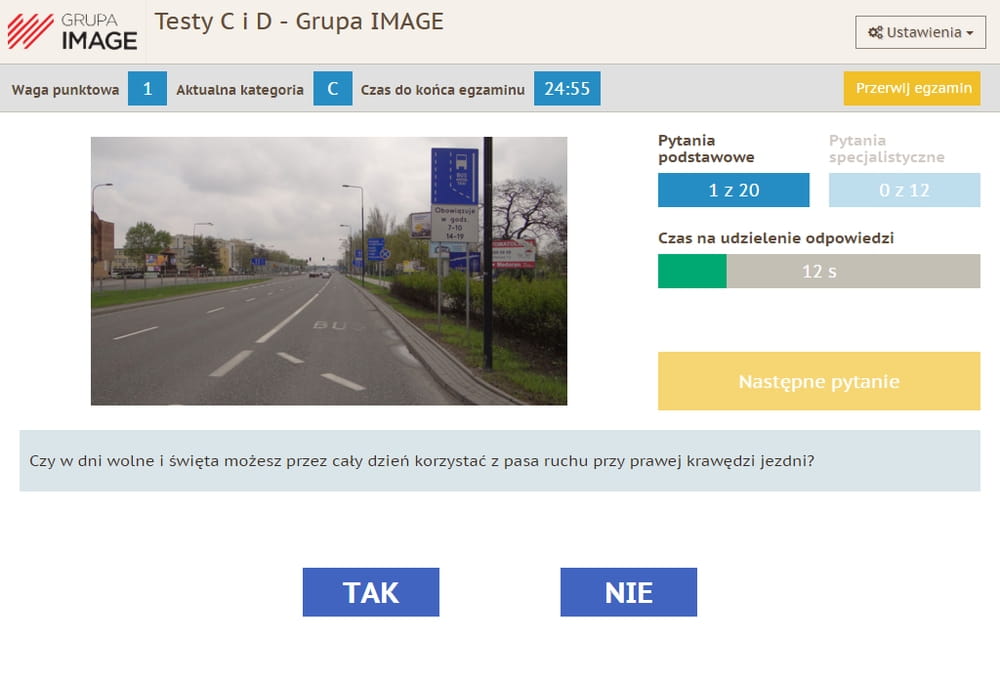Open the road photo with bus lane
This screenshot has width=1000, height=684.
point(329,271)
